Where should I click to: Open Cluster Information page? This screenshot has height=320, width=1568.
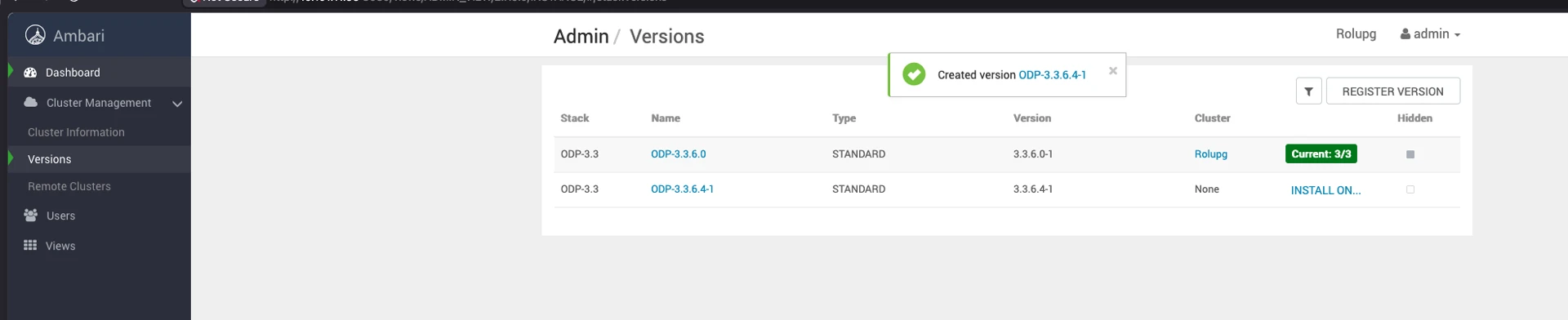tap(76, 132)
